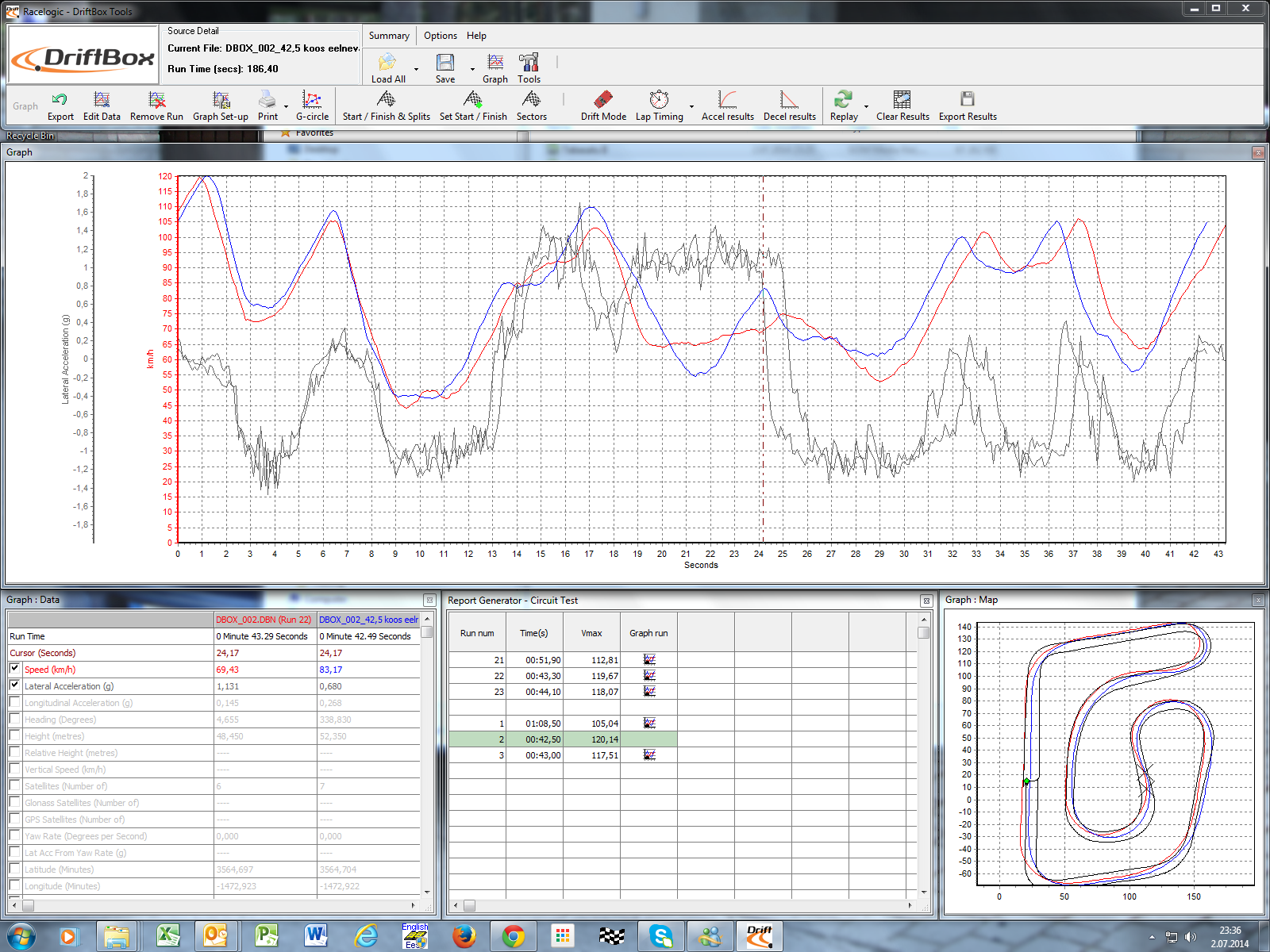Expand the Print dropdown arrow
1270x952 pixels.
click(x=286, y=106)
